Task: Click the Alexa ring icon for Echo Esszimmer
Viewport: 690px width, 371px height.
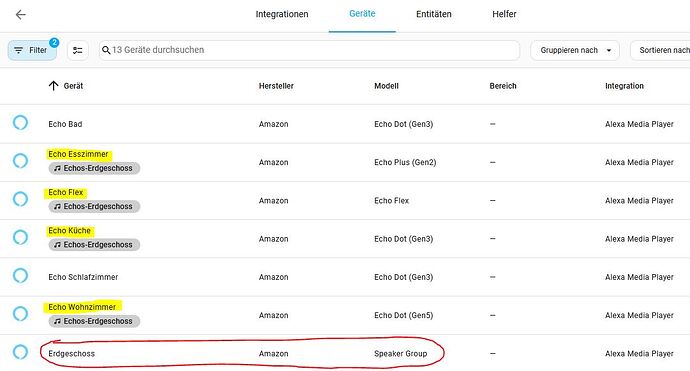Action: (x=20, y=161)
